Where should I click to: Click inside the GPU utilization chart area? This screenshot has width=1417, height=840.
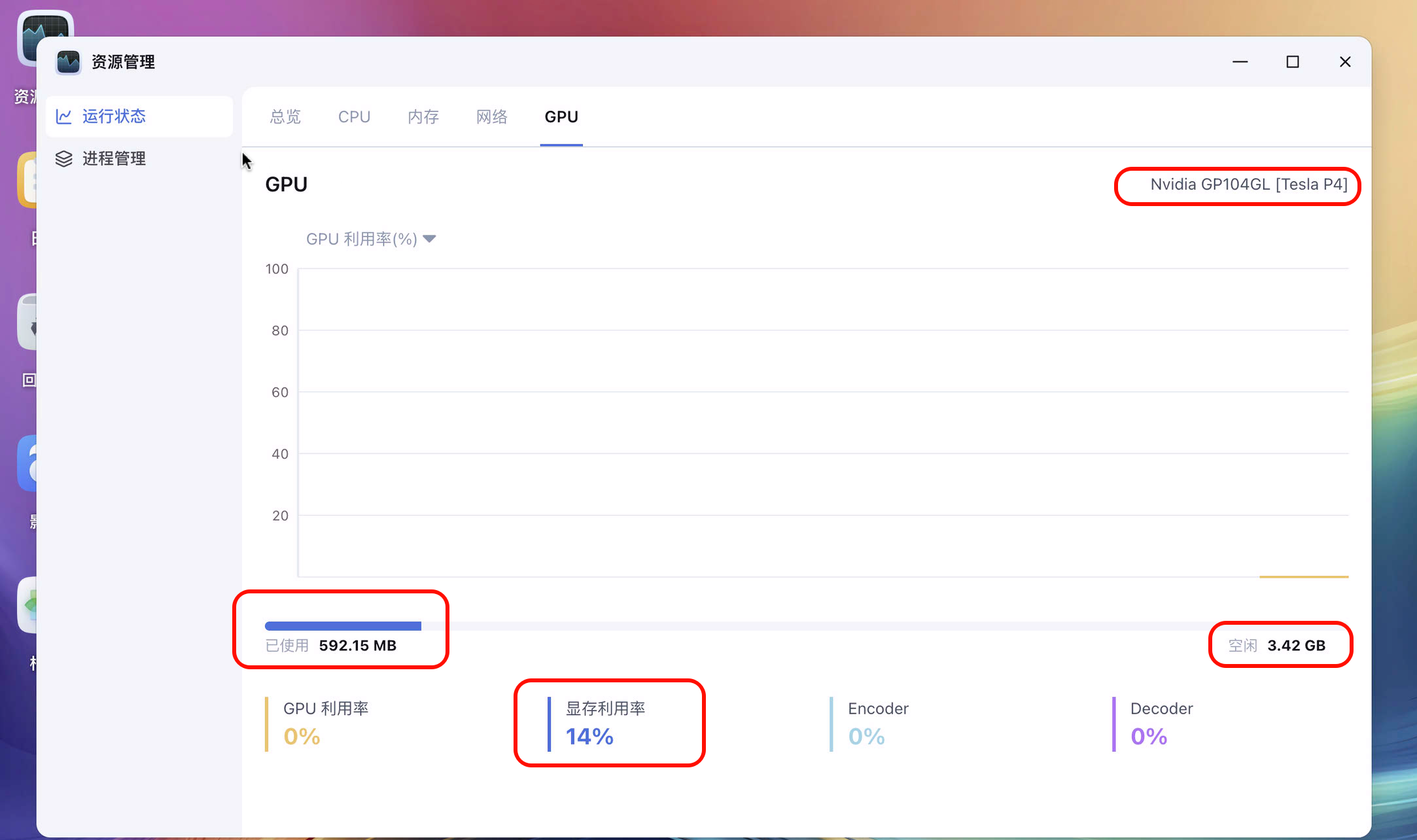[x=824, y=423]
